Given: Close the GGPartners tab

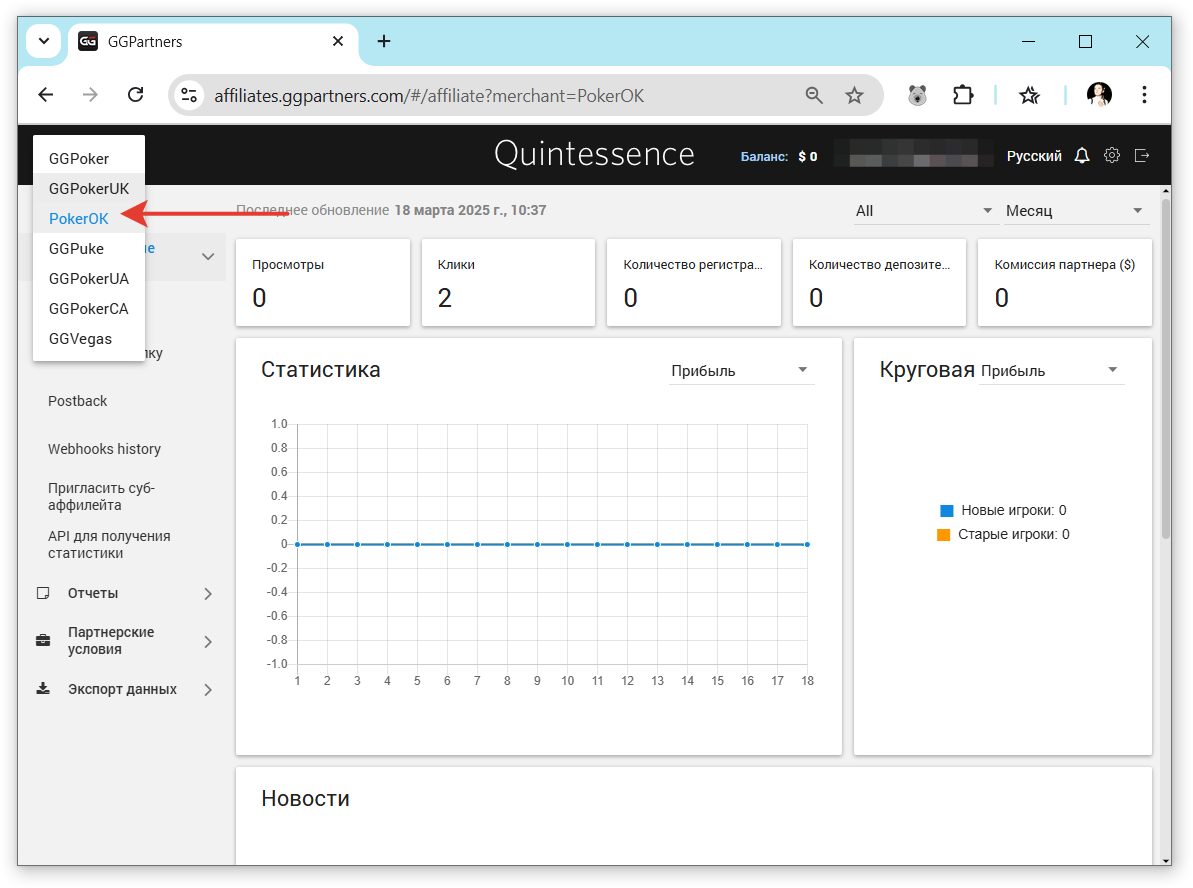Looking at the screenshot, I should coord(338,41).
